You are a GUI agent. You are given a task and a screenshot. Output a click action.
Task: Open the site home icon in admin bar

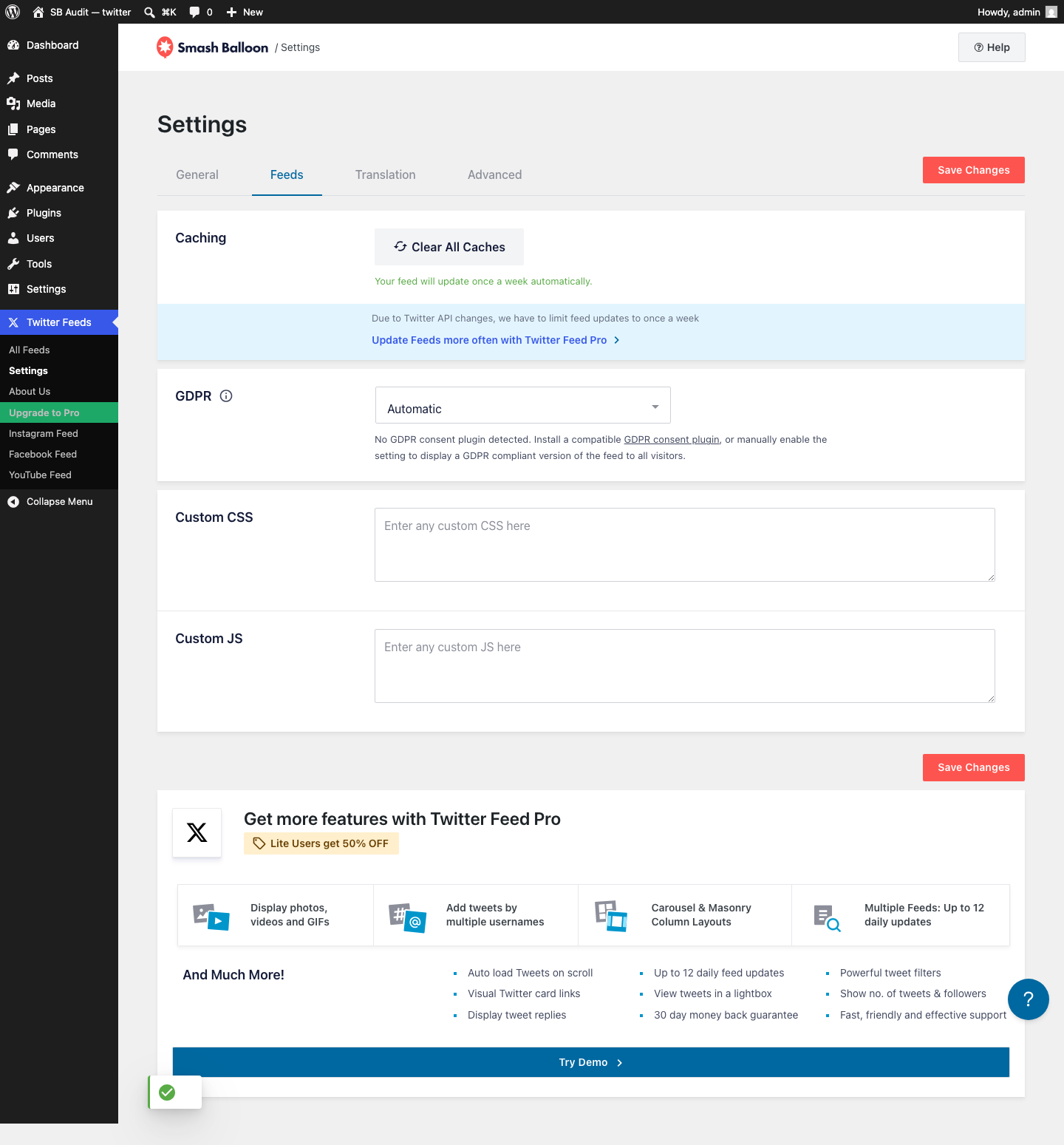click(x=38, y=12)
